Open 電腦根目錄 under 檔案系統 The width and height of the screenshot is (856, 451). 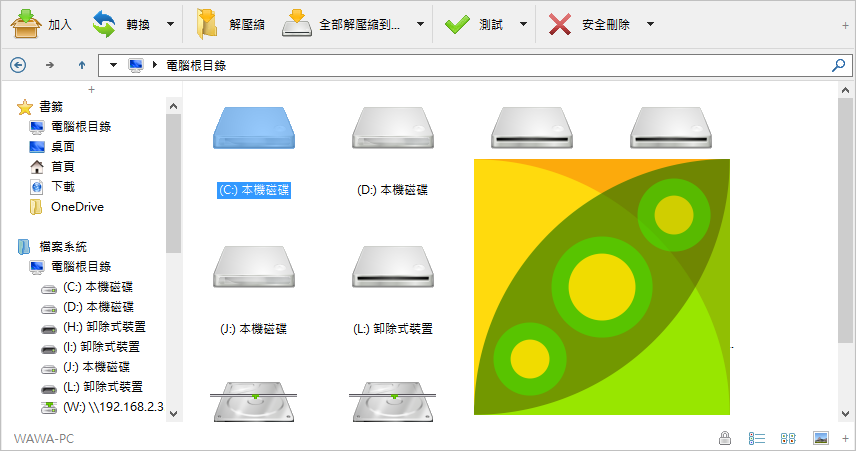81,266
